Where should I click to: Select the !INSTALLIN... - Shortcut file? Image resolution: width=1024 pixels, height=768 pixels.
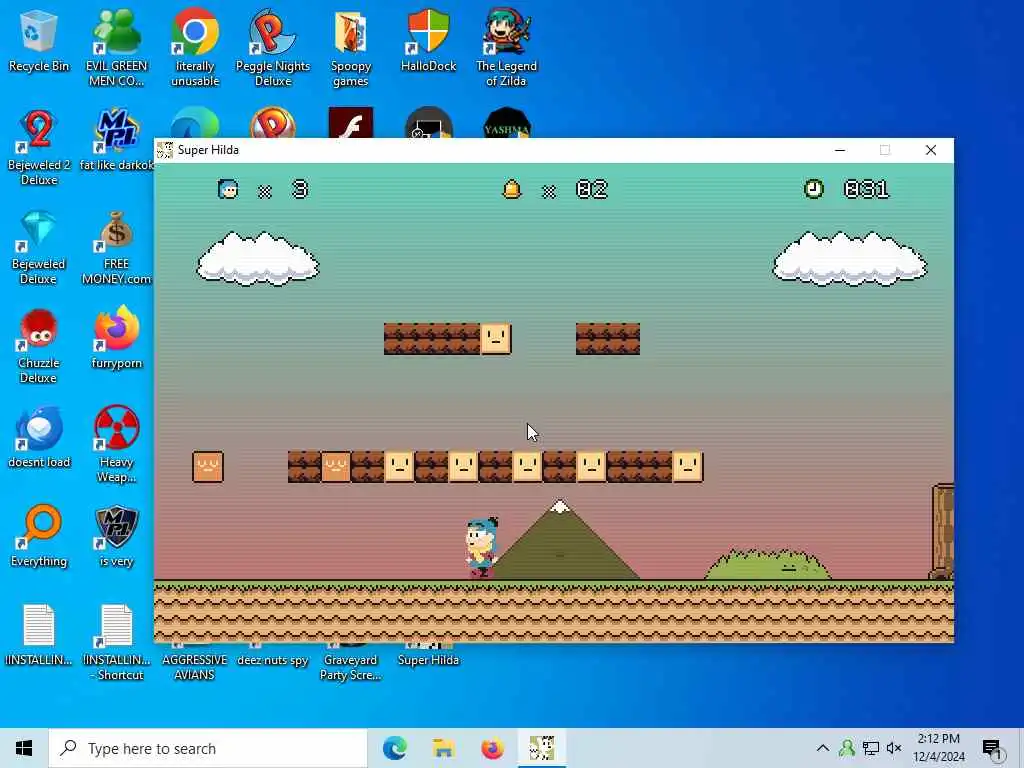(x=116, y=642)
